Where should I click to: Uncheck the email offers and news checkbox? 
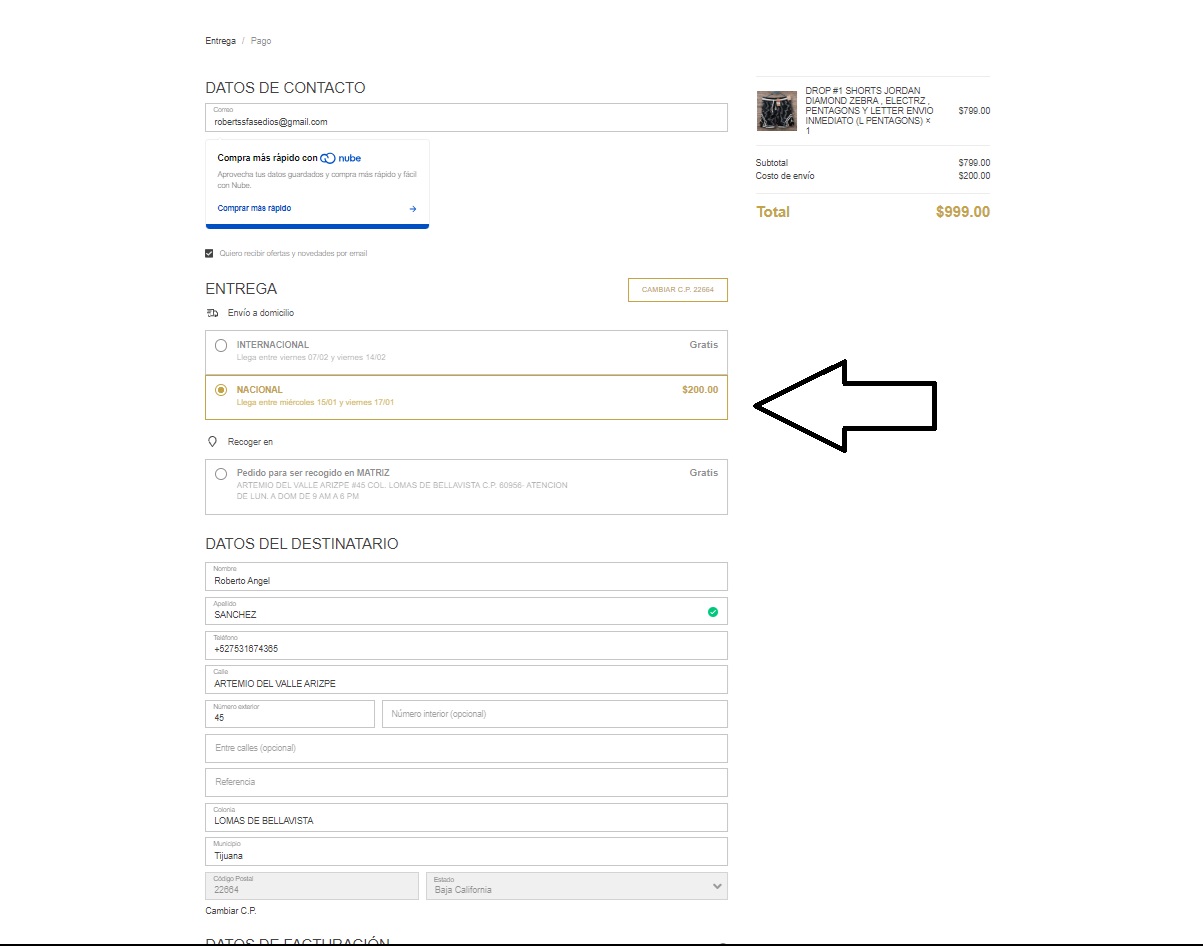(210, 254)
